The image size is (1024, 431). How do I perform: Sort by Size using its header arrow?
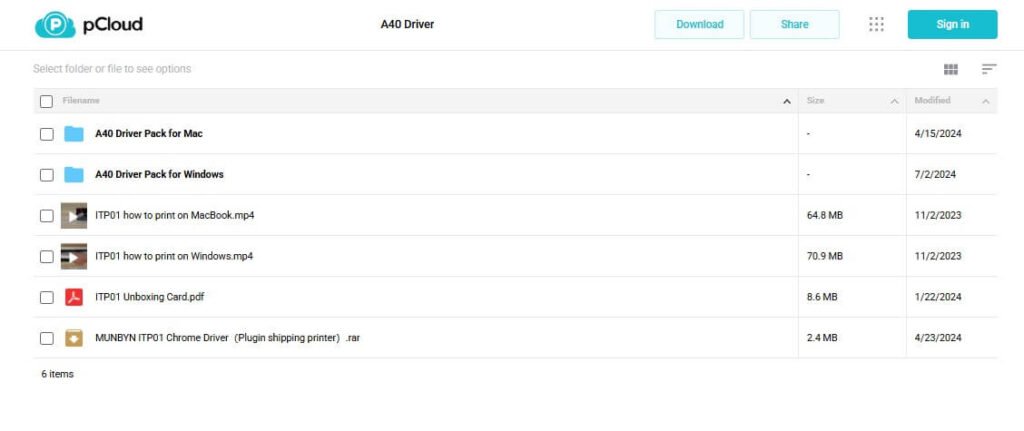895,101
